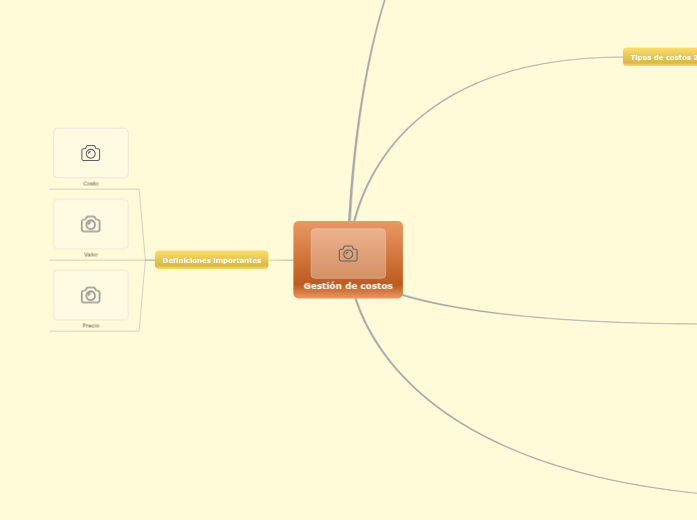
Task: Select the 'Definiciones importantes' topic node
Action: click(211, 260)
